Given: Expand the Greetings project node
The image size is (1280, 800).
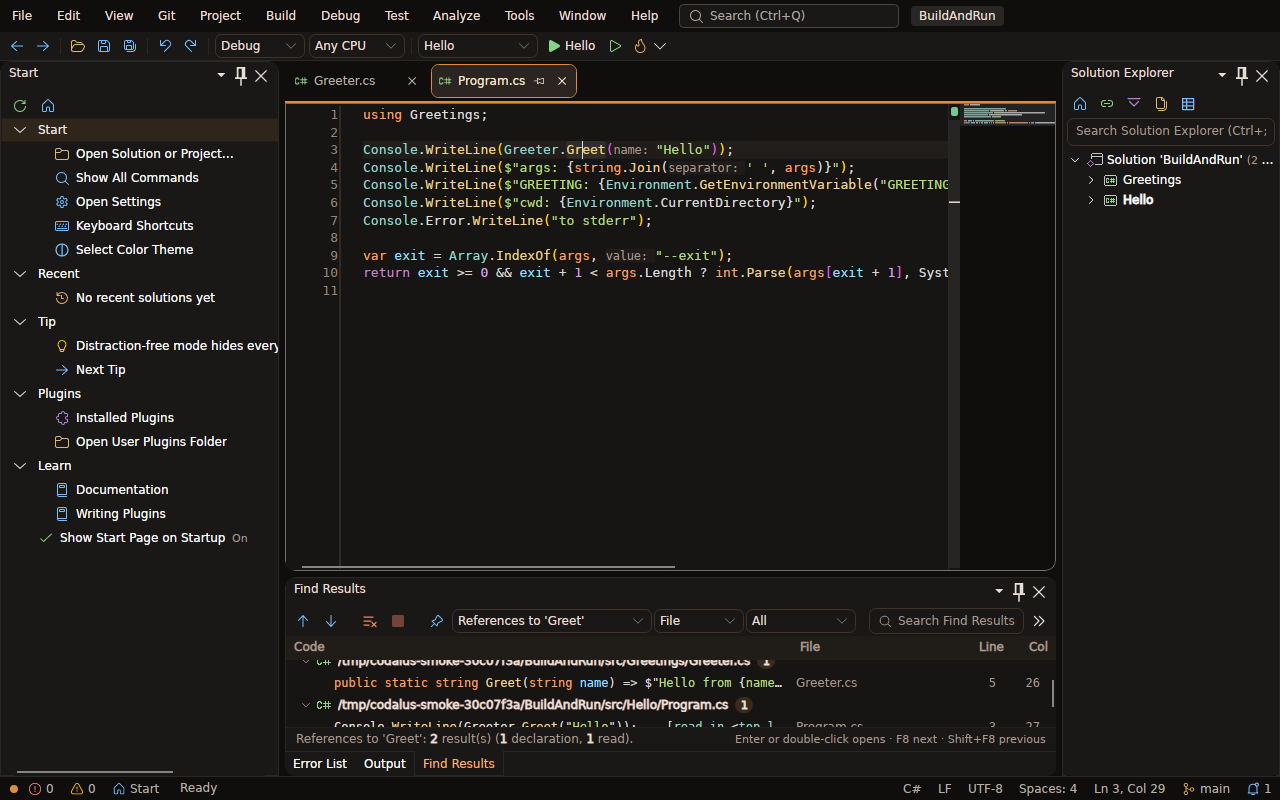Looking at the screenshot, I should [1091, 180].
